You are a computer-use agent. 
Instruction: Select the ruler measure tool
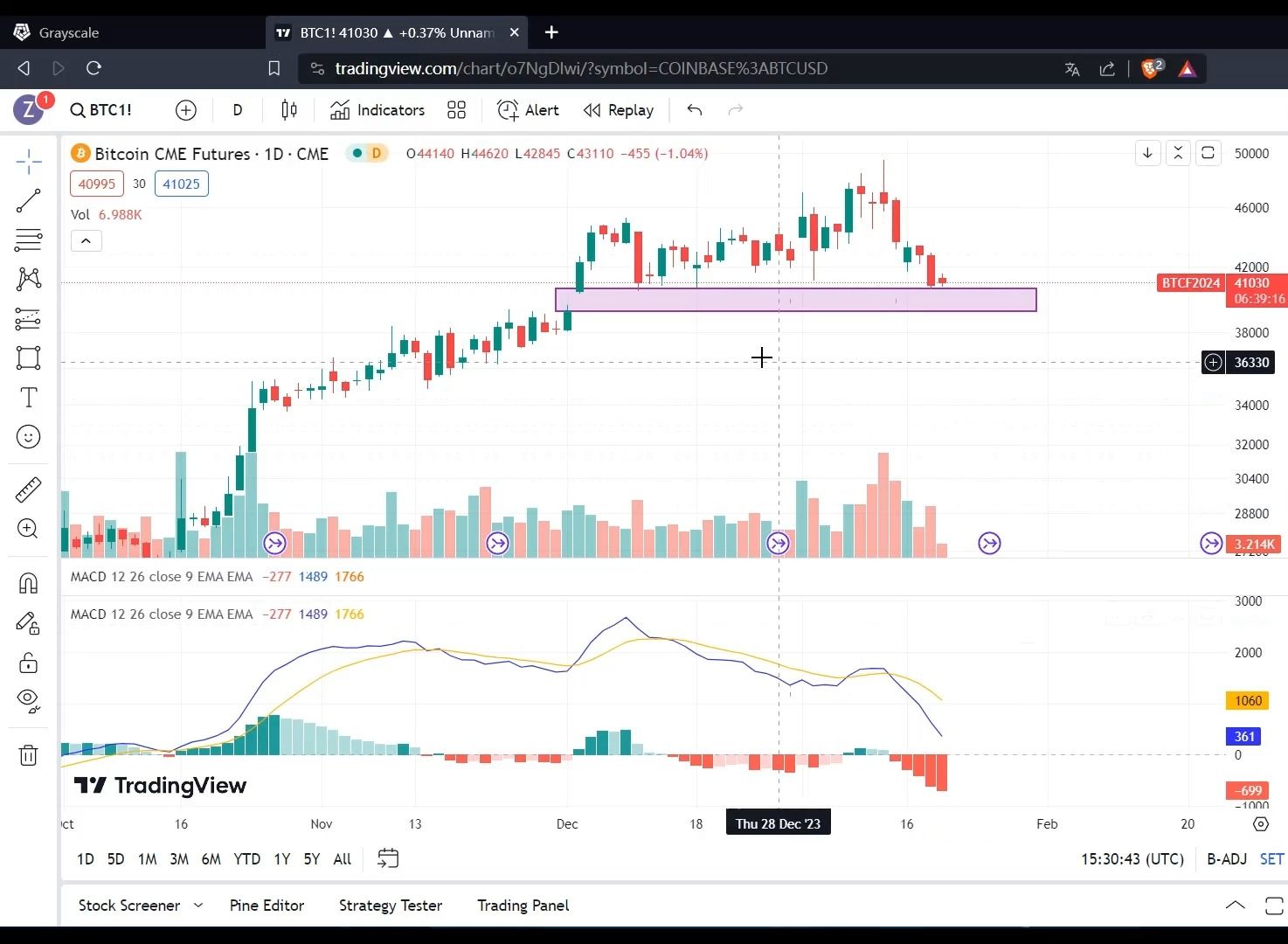click(28, 489)
